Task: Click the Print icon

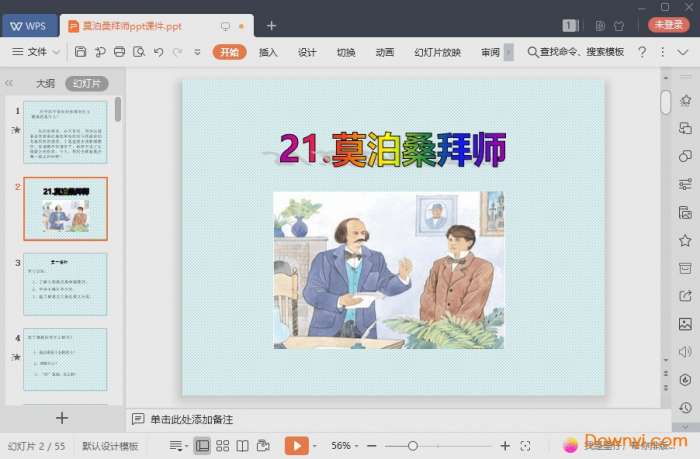Action: tap(120, 52)
